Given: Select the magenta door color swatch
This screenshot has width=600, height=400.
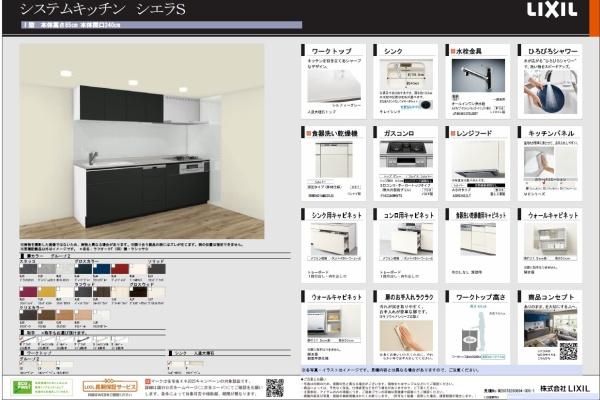Looking at the screenshot, I should coord(28,292).
